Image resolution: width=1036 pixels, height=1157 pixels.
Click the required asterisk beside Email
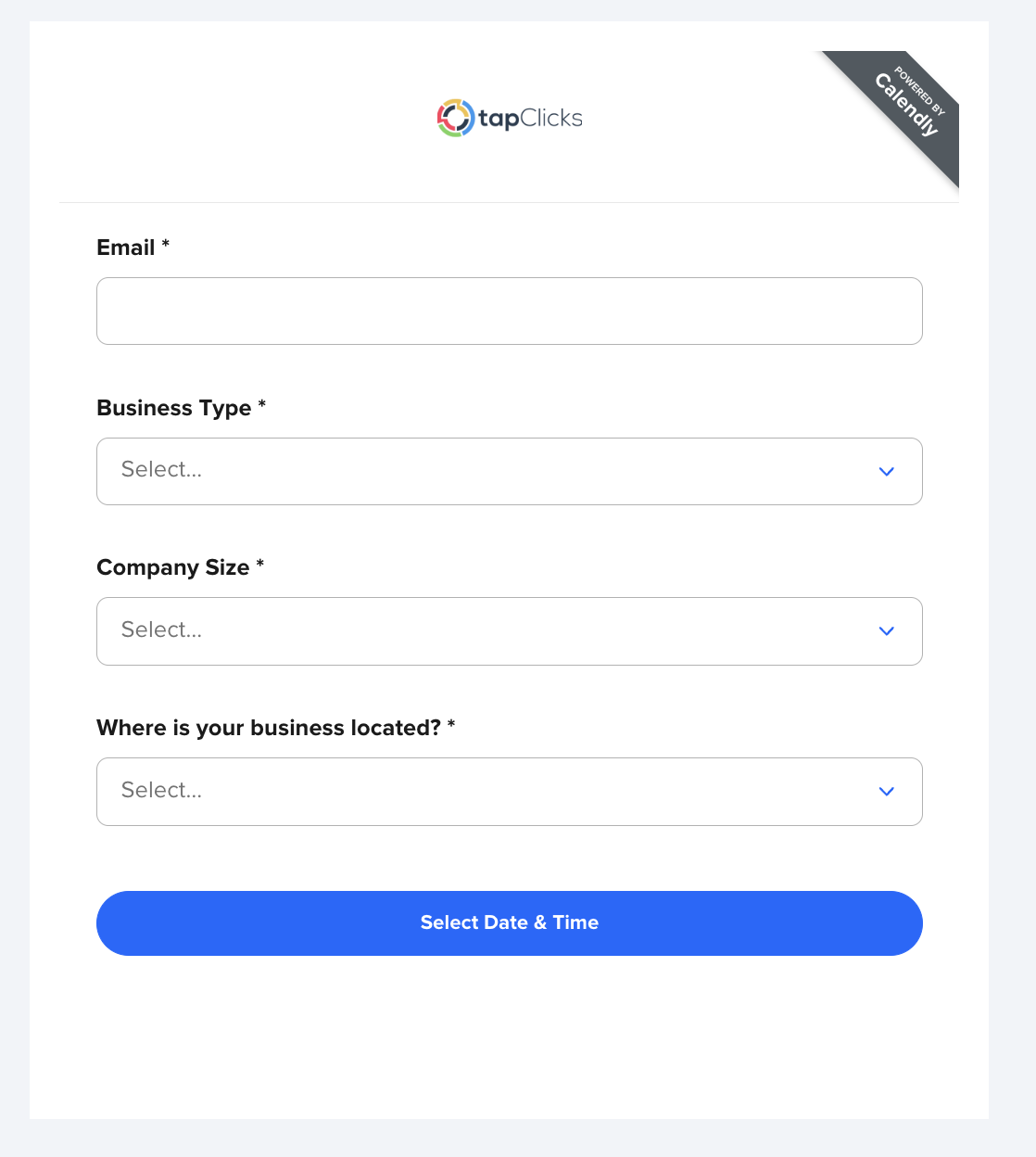click(166, 244)
